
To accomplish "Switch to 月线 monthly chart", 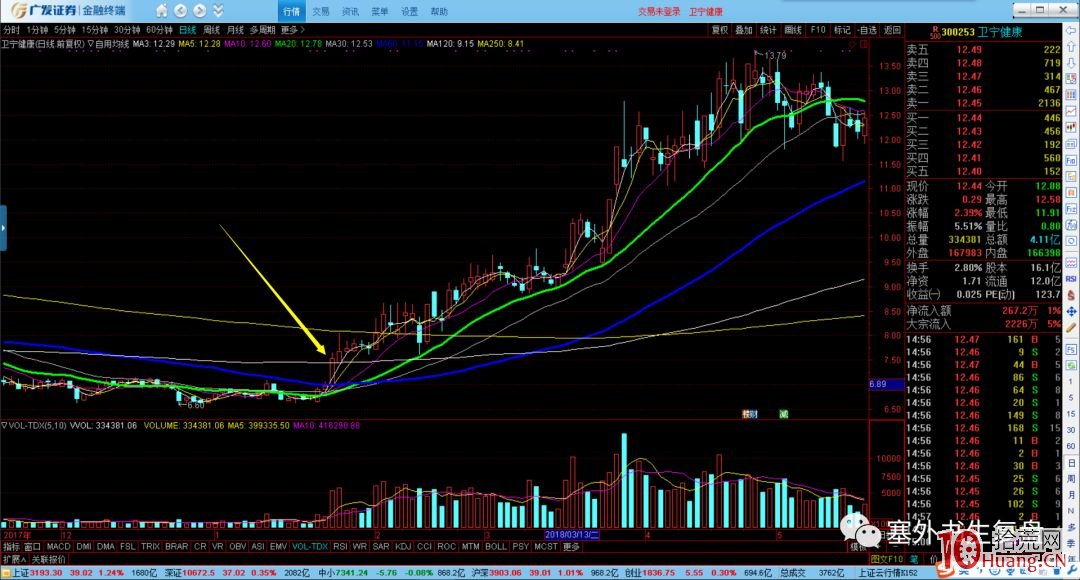I will tap(236, 30).
